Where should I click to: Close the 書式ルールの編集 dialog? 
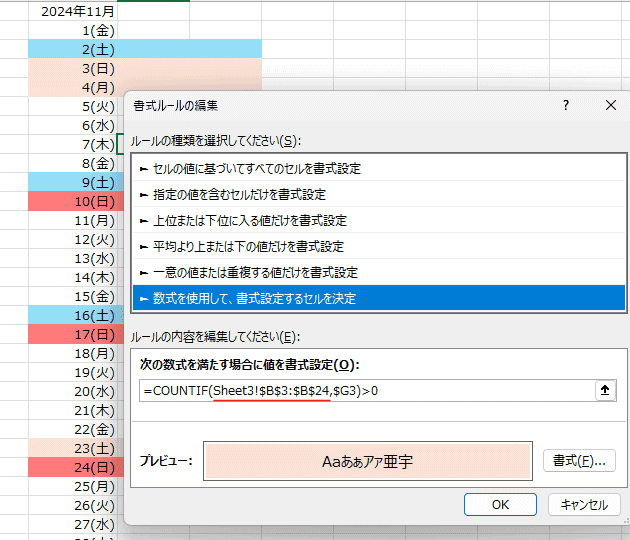click(x=611, y=105)
